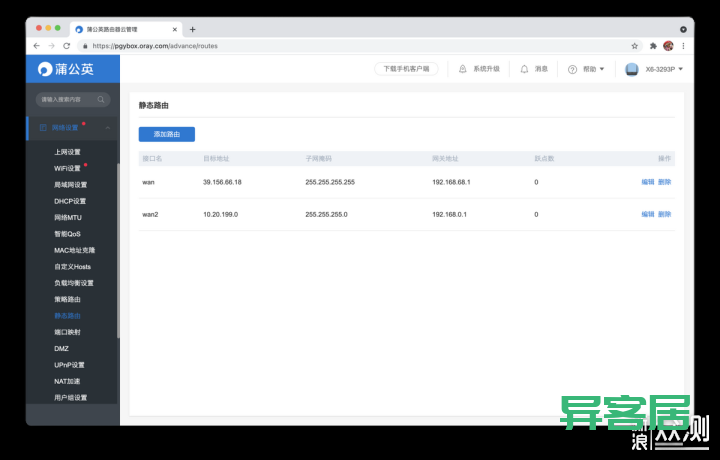Click the 系统升级 label

coord(486,69)
